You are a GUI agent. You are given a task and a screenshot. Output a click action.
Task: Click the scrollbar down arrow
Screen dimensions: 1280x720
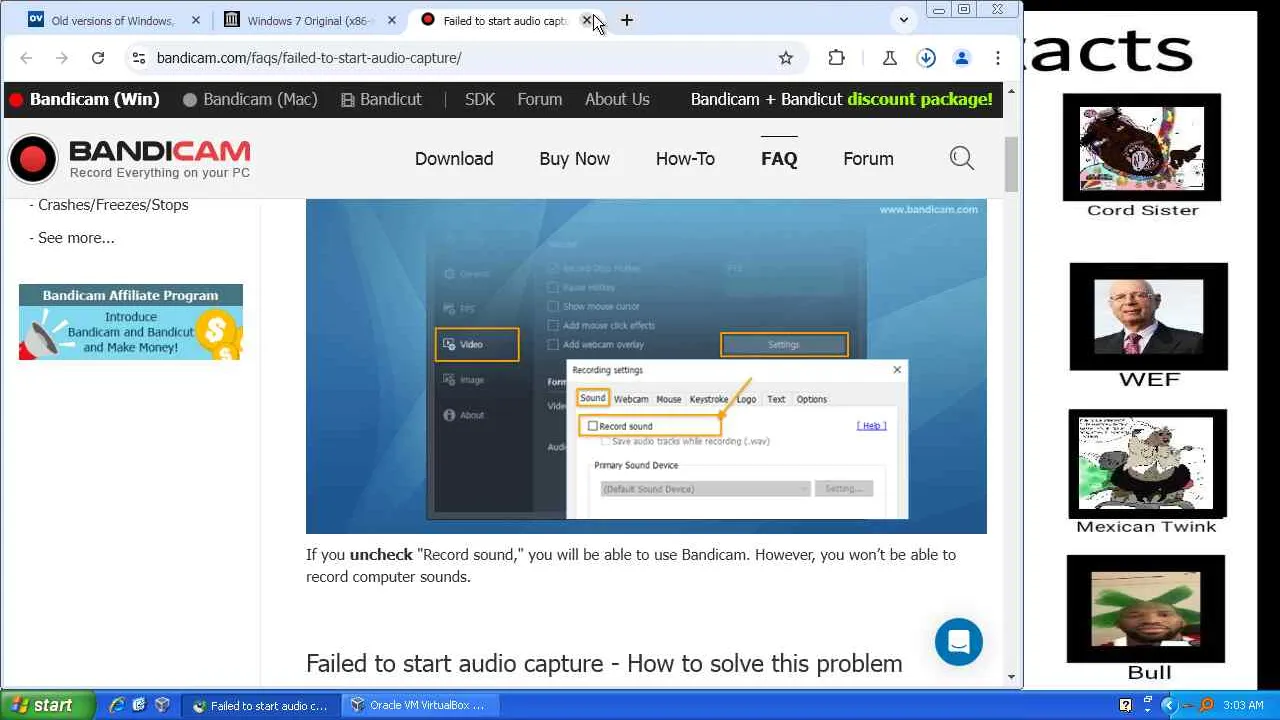[1011, 677]
